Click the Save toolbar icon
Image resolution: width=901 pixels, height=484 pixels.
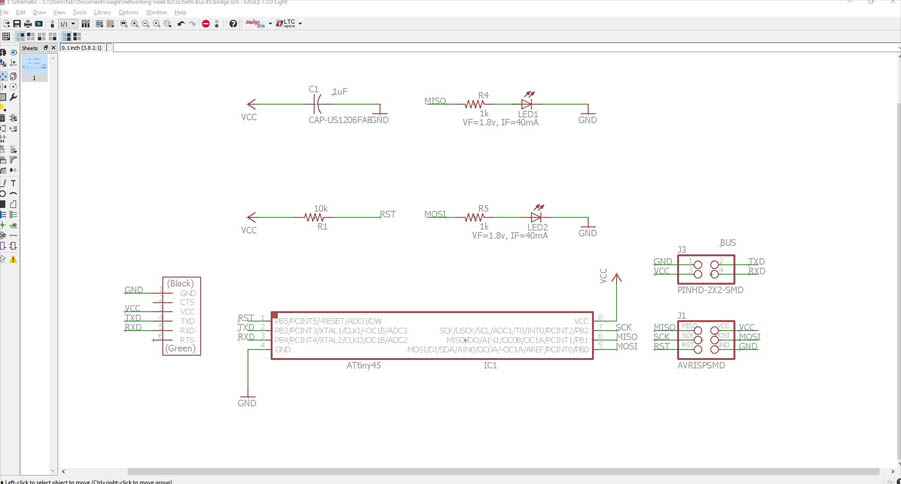tap(17, 24)
